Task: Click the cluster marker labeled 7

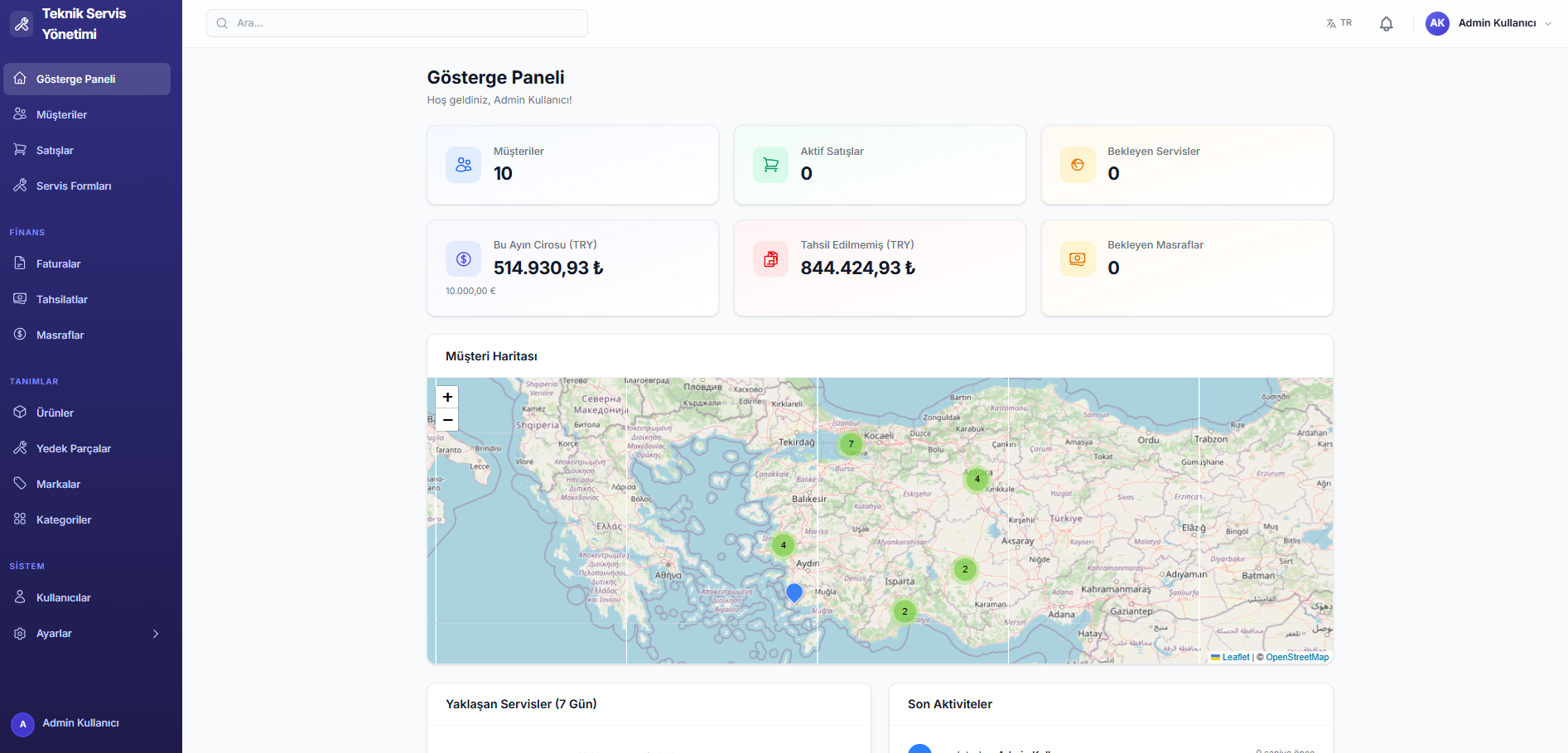Action: [x=851, y=445]
